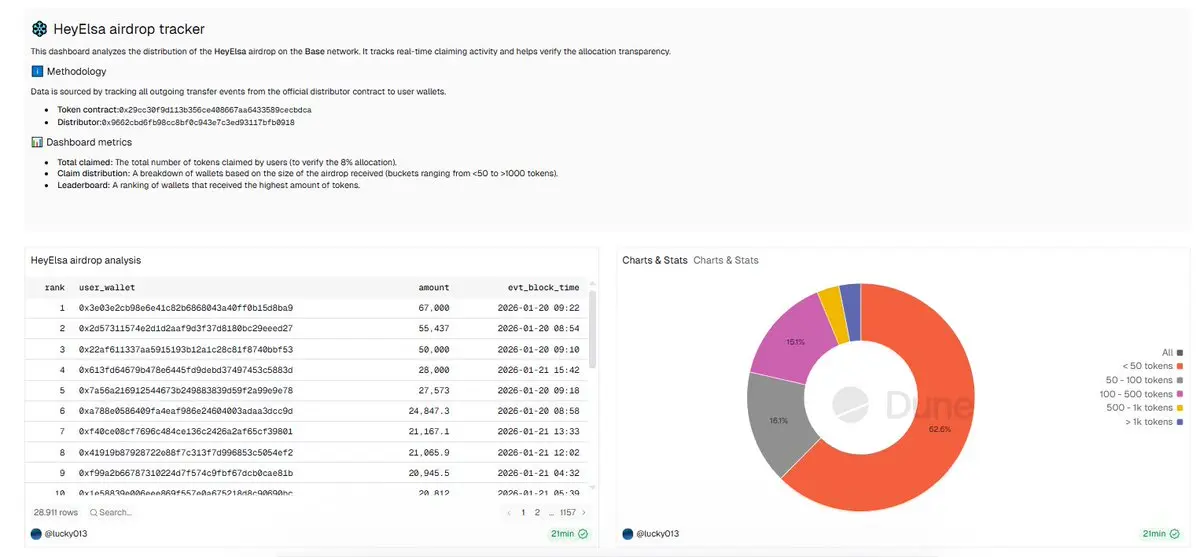1200x557 pixels.
Task: Click the magnifier icon in the table search
Action: (93, 512)
